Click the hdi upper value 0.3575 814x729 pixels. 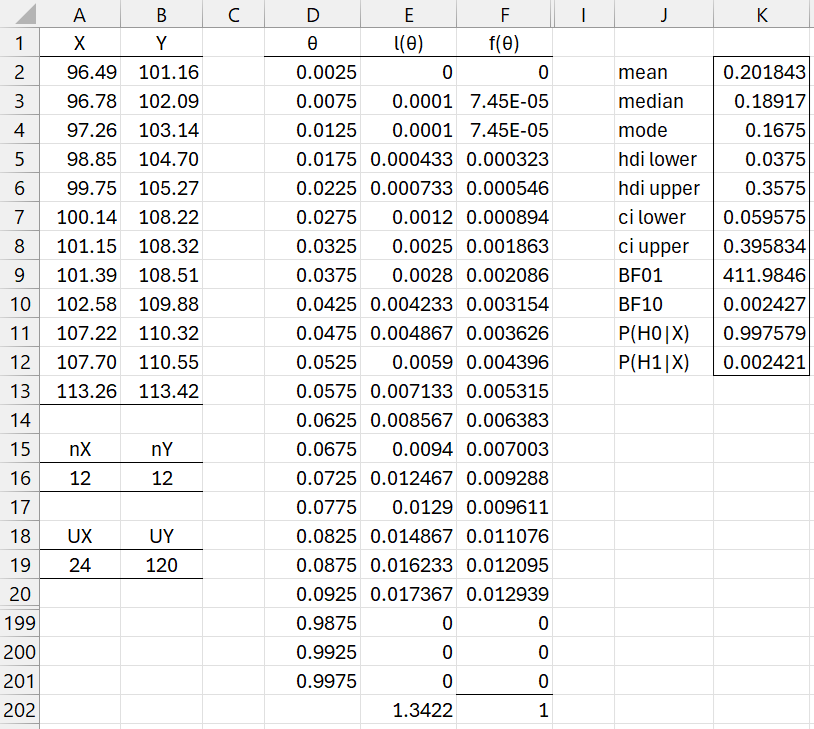tap(762, 188)
